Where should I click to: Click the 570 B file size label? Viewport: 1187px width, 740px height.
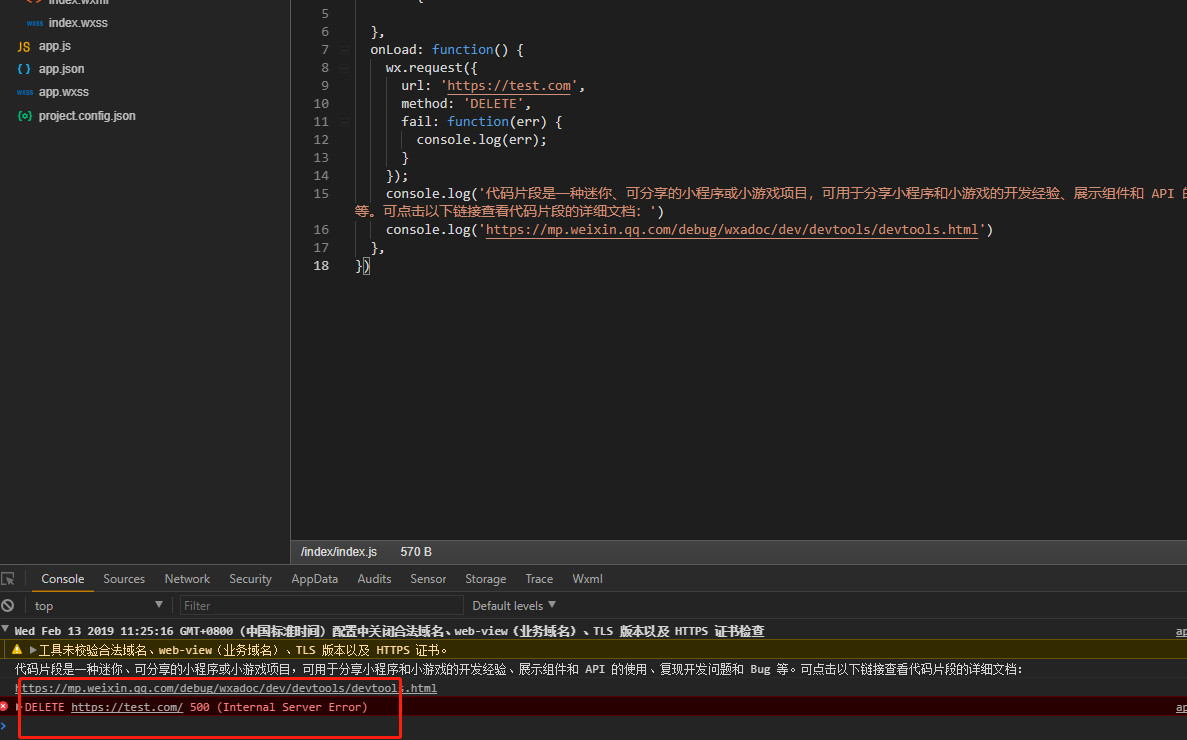(x=416, y=552)
